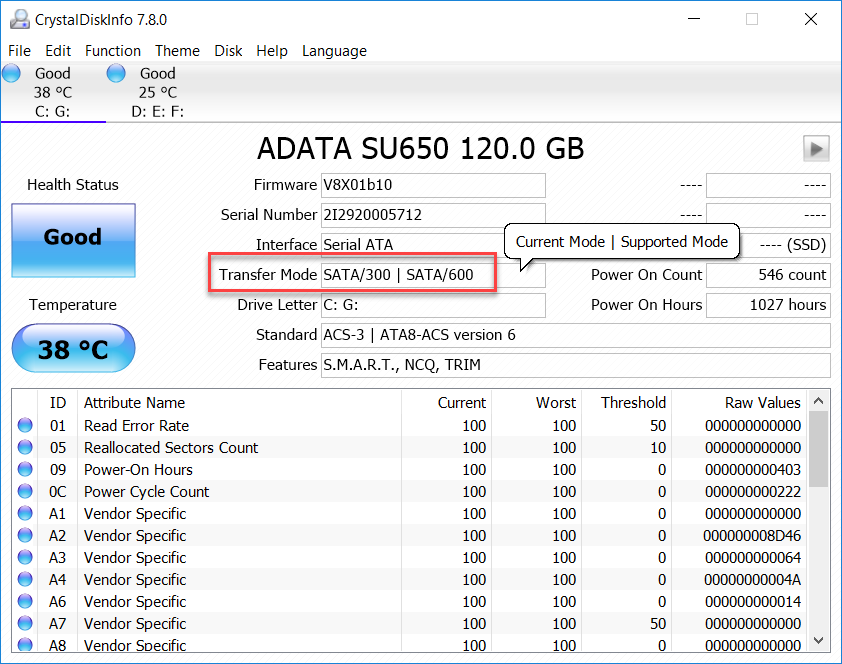The height and width of the screenshot is (664, 842).
Task: Click the Firmware value field
Action: pyautogui.click(x=432, y=185)
